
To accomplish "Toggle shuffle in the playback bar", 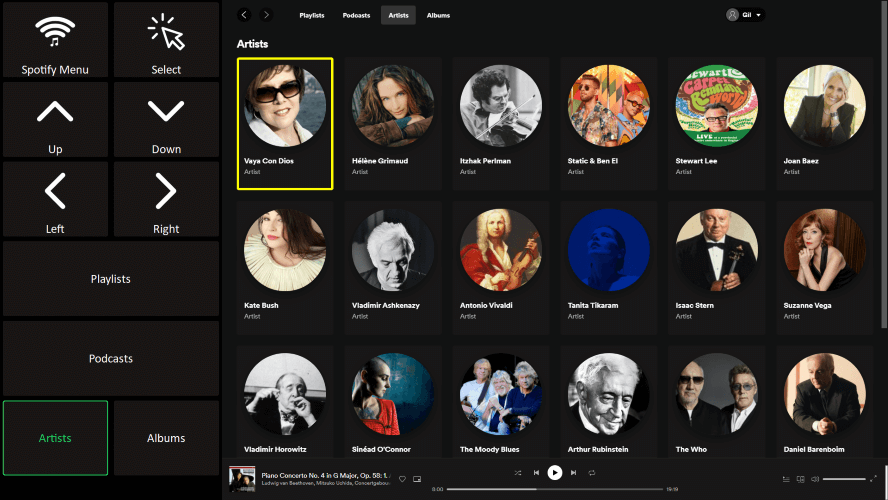I will tap(517, 472).
